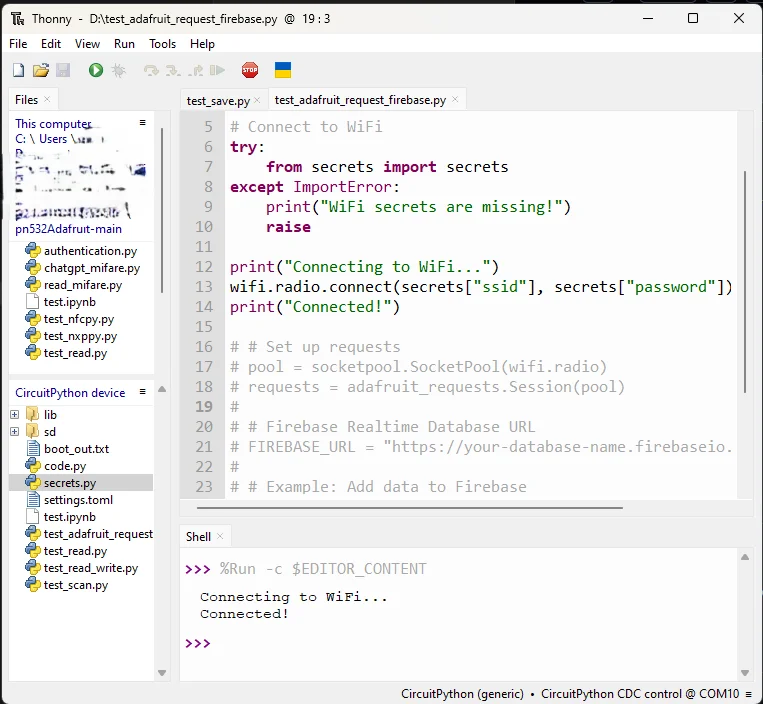Expand the sd folder on device

pos(15,432)
